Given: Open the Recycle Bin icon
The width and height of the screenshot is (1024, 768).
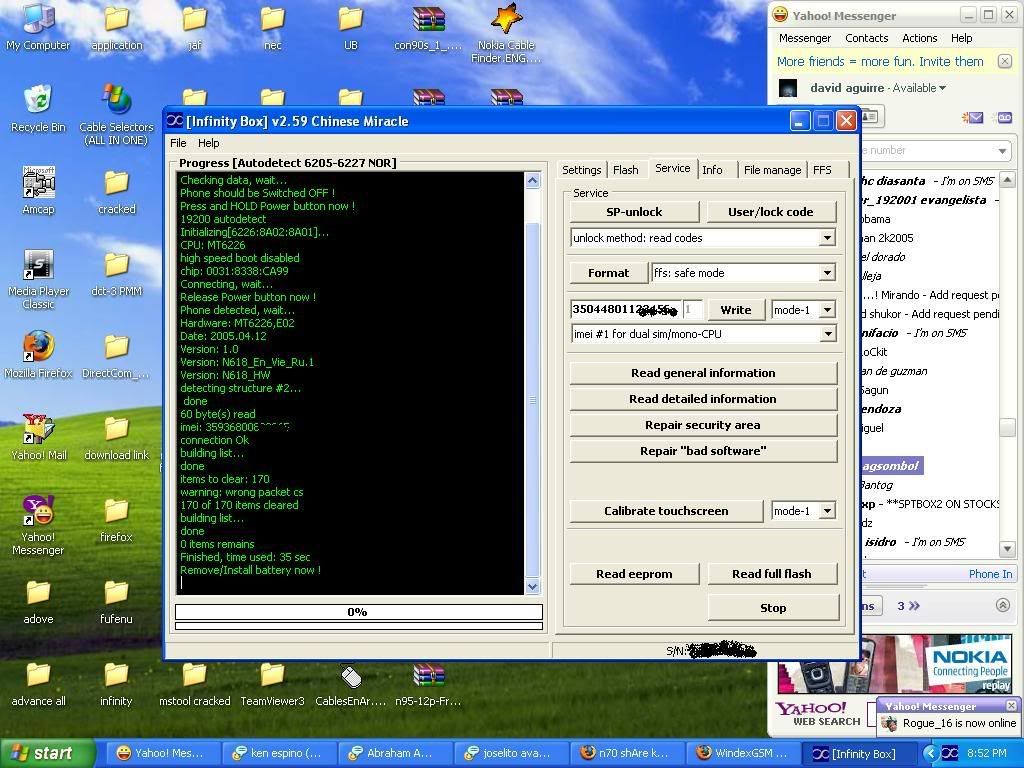Looking at the screenshot, I should coord(38,103).
